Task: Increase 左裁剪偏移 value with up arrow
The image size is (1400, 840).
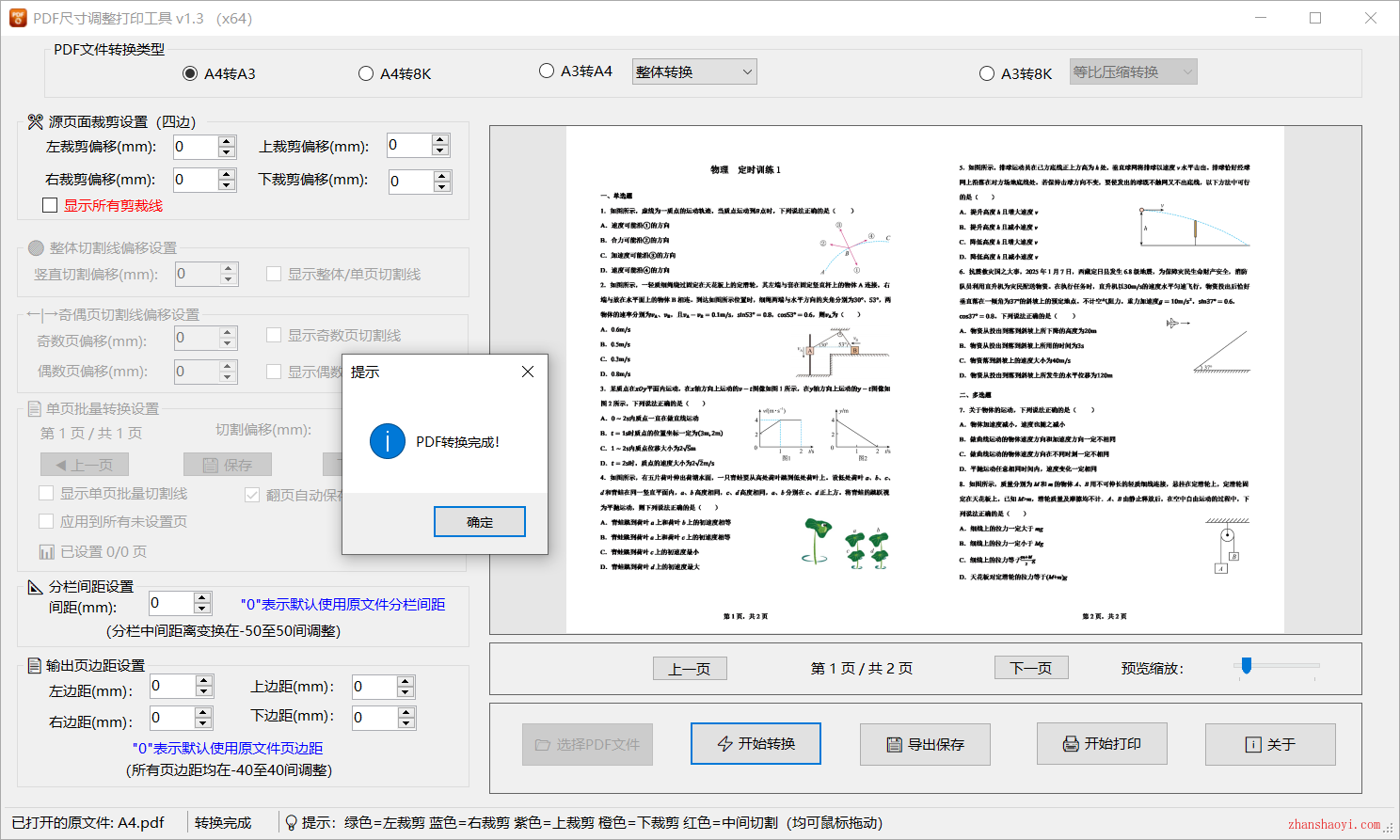Action: [227, 142]
